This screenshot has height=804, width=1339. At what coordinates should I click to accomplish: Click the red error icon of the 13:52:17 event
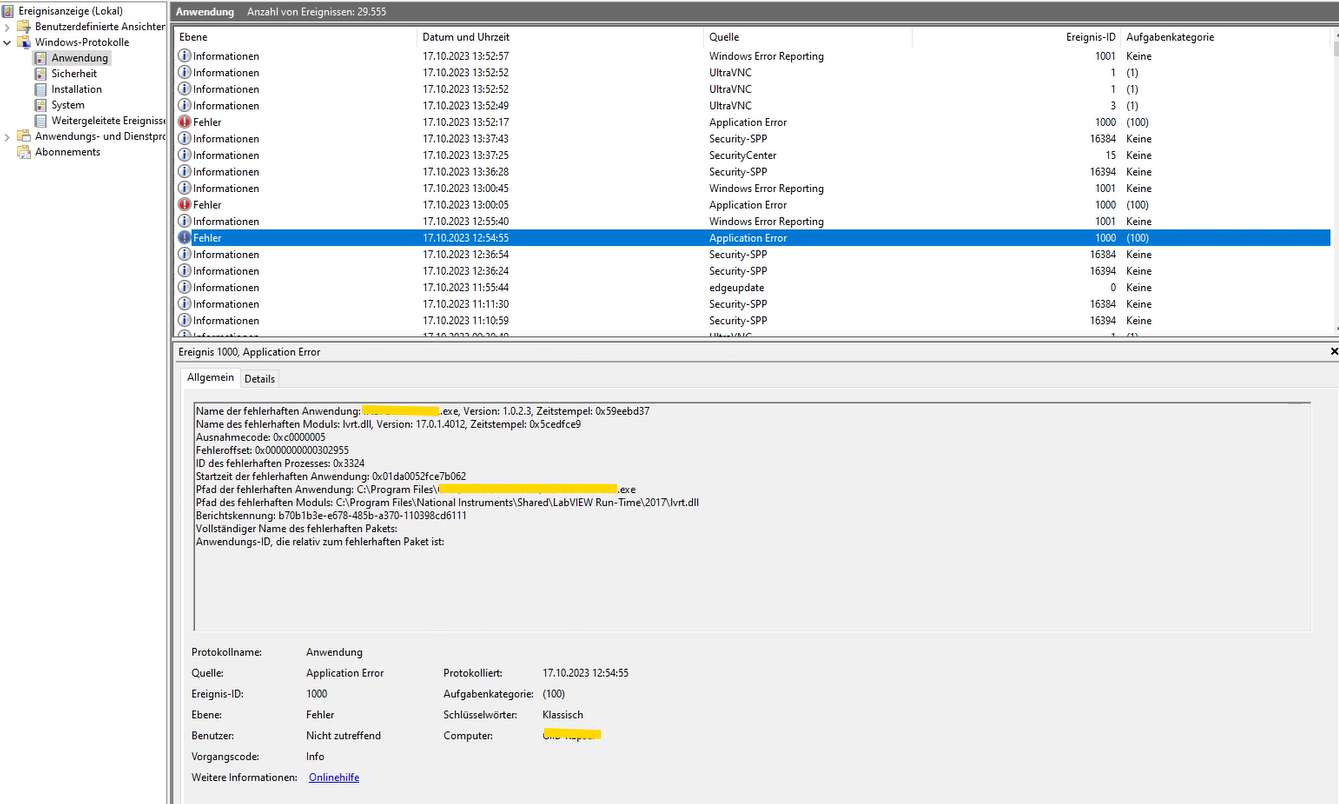click(184, 122)
